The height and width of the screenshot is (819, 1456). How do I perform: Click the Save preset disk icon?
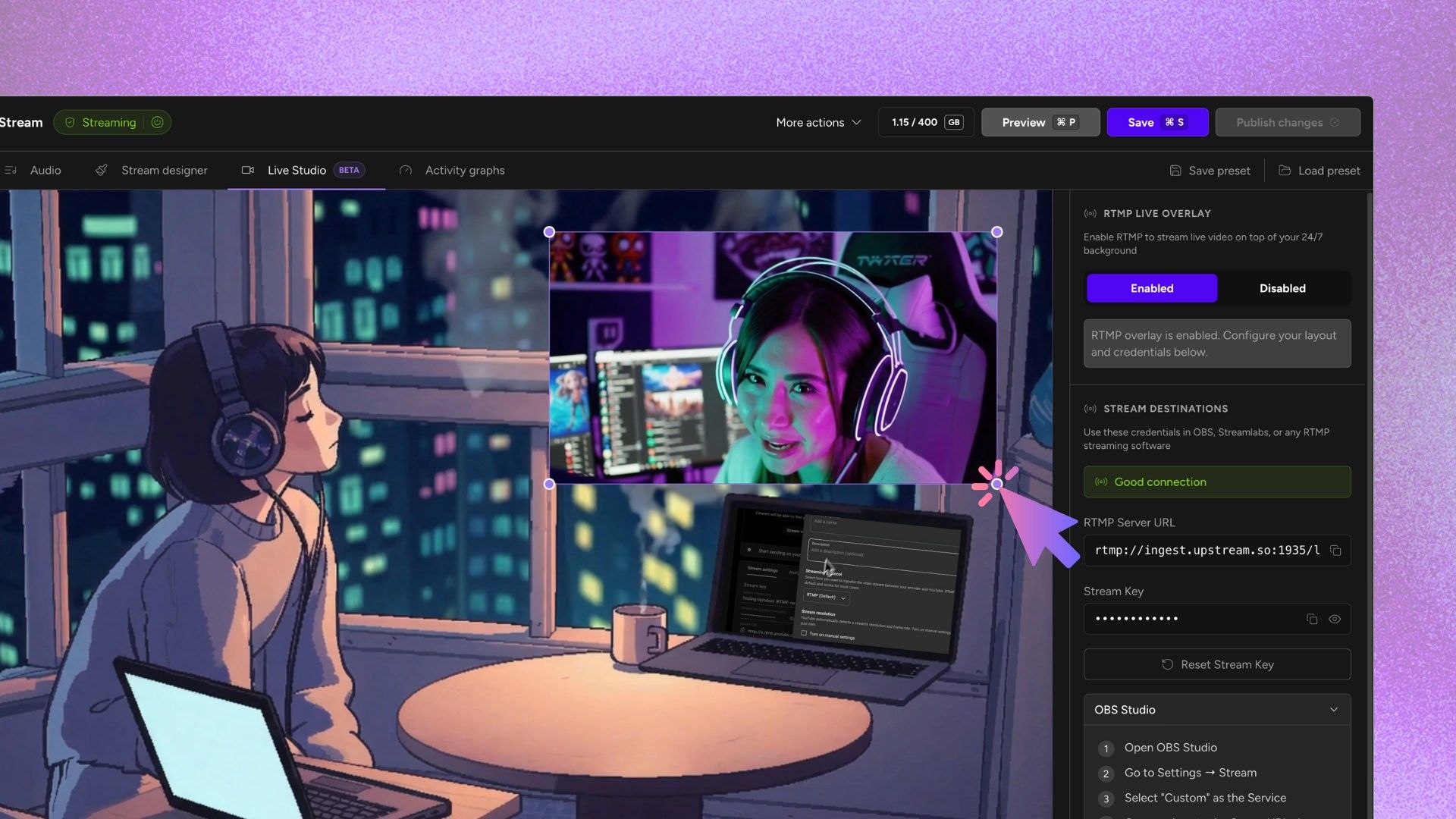(x=1175, y=170)
